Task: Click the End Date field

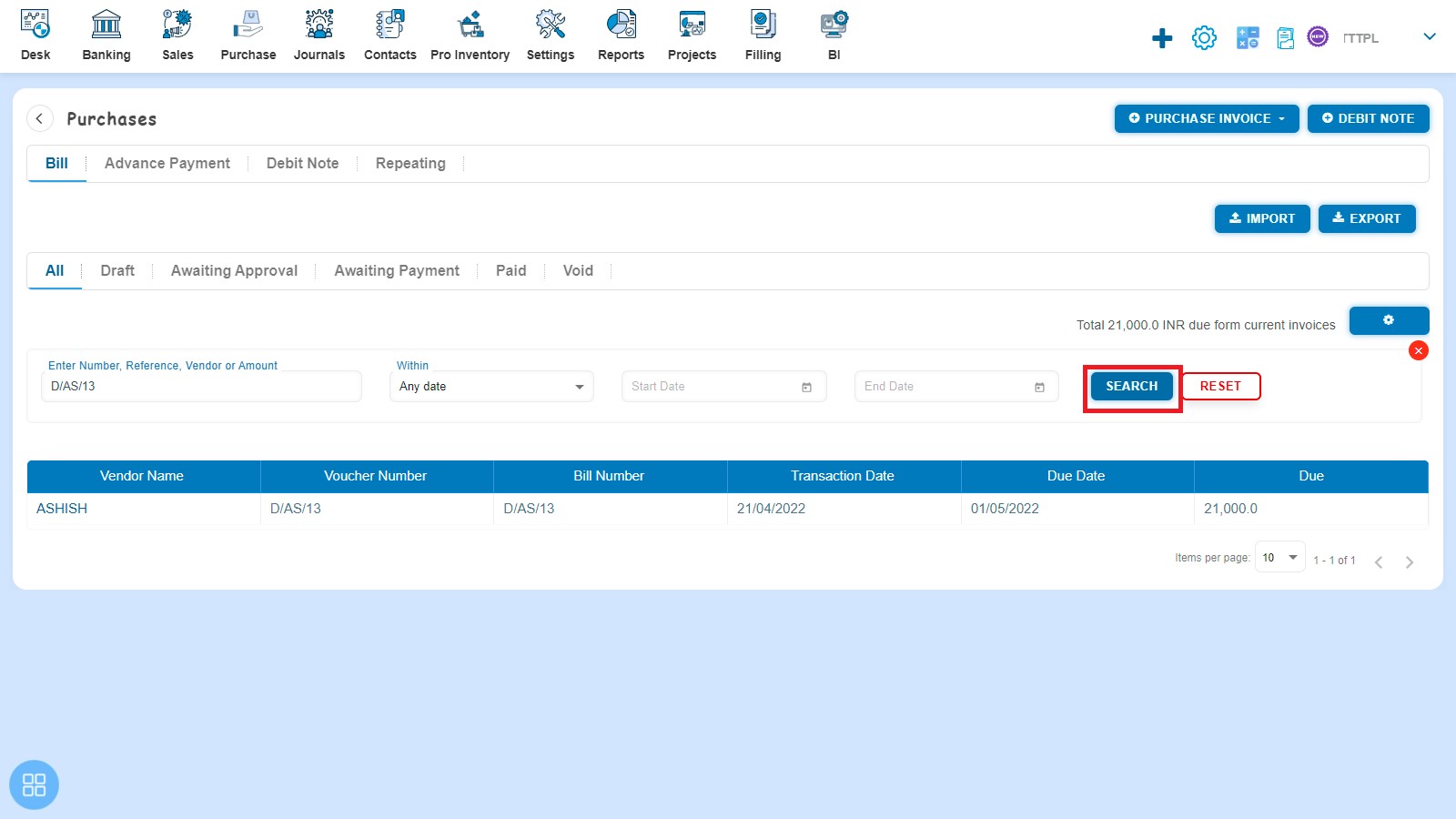Action: 956,387
